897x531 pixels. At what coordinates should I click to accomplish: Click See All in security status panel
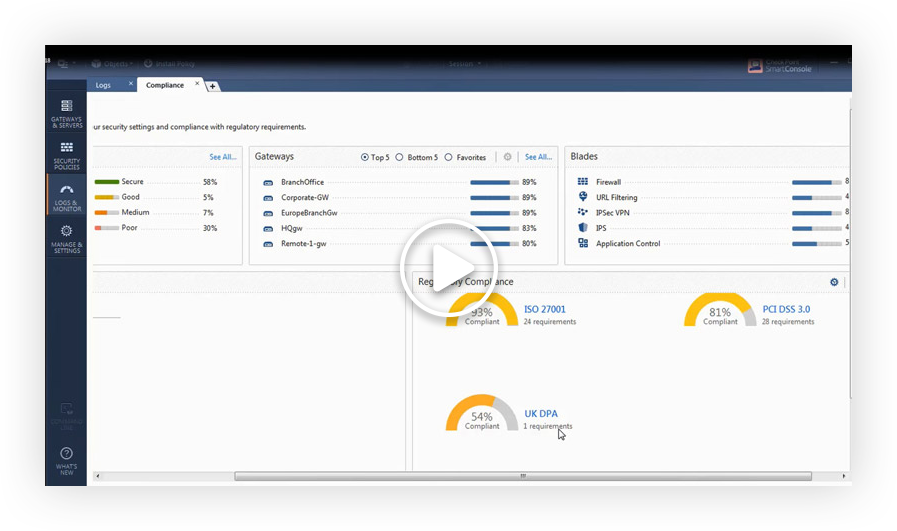point(223,157)
